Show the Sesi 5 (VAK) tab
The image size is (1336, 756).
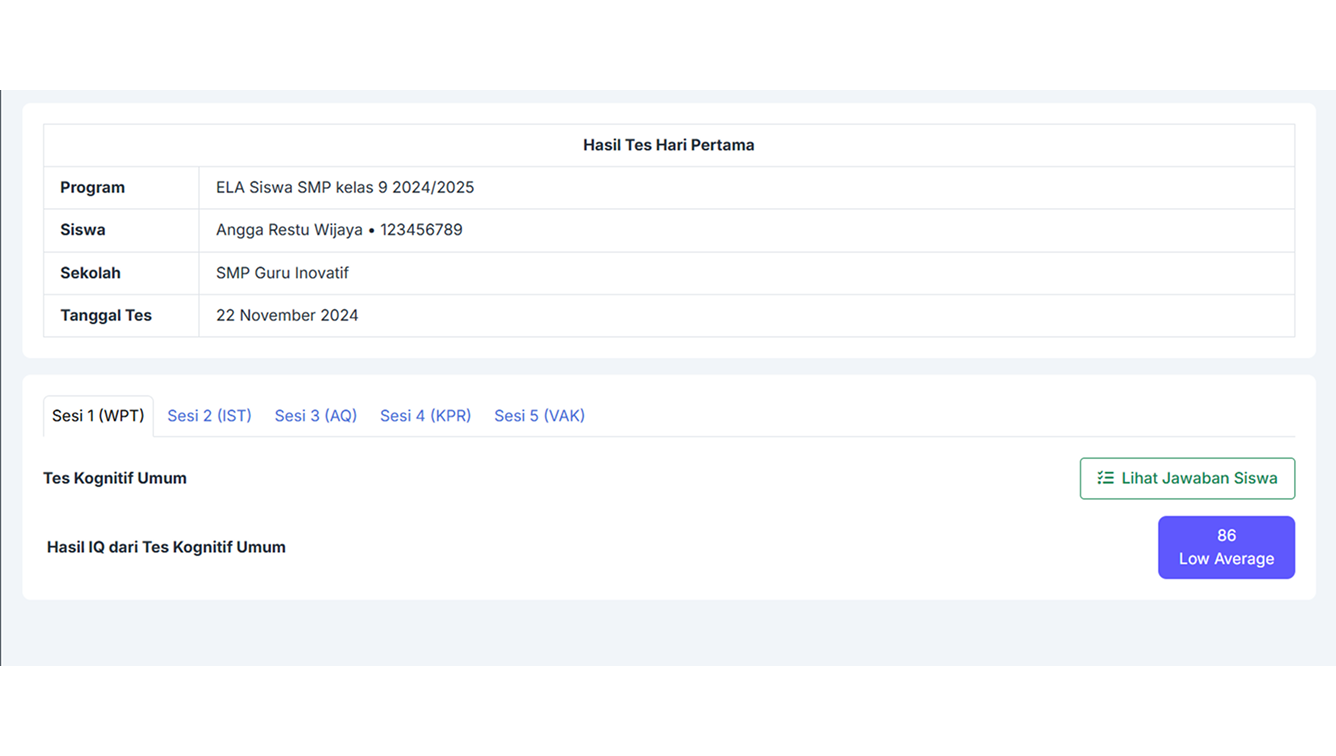[539, 416]
